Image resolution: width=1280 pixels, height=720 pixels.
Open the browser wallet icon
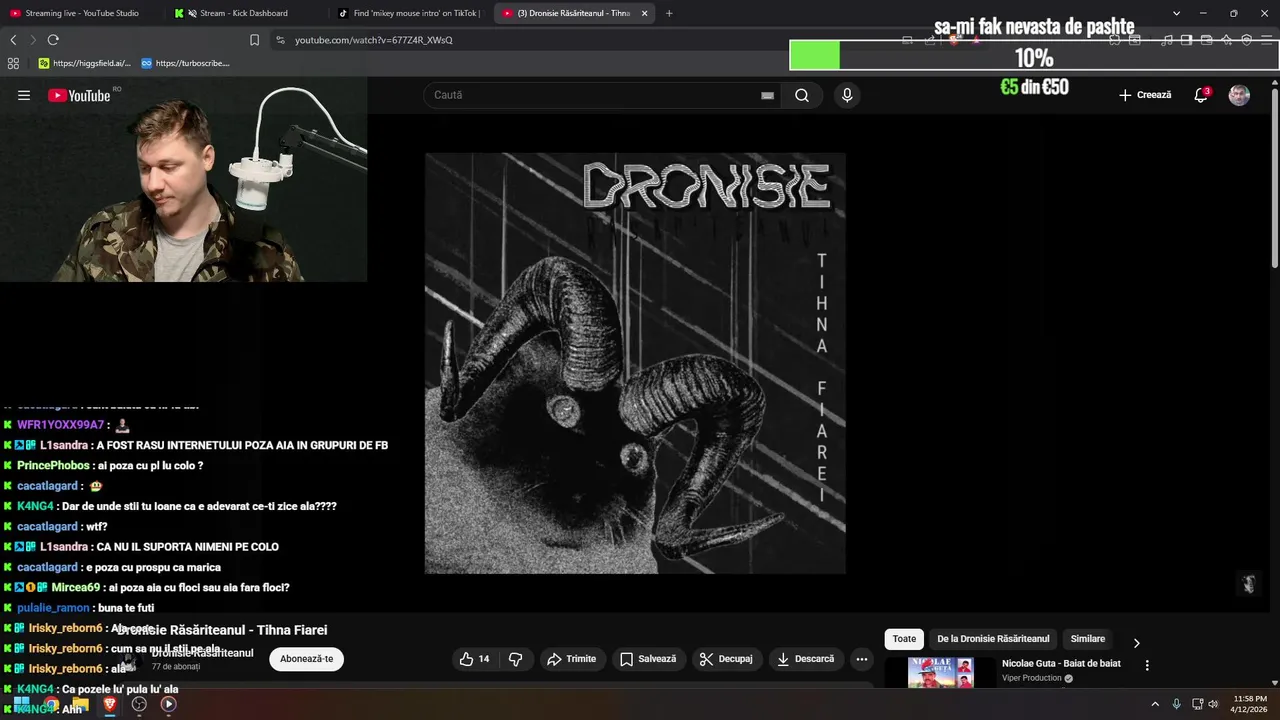click(1207, 40)
